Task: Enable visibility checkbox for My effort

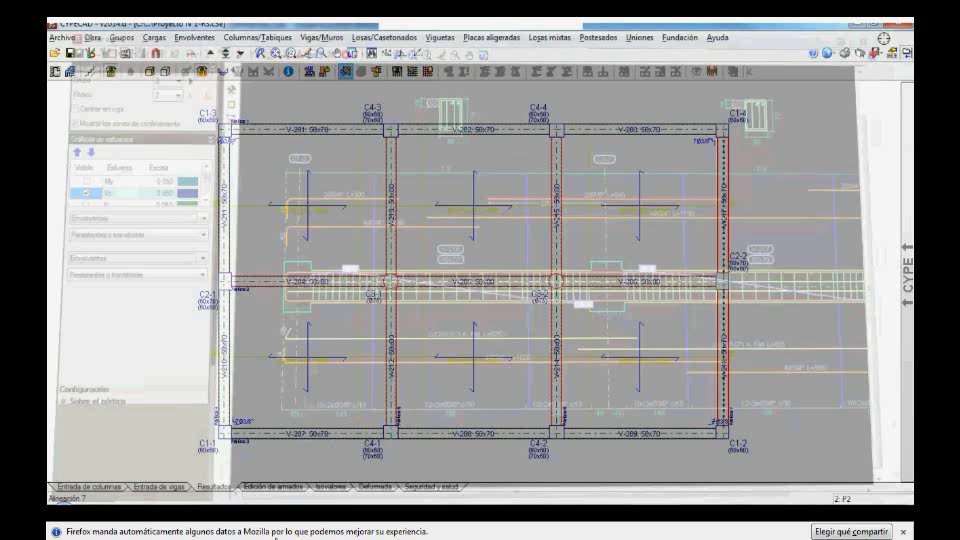Action: point(86,181)
